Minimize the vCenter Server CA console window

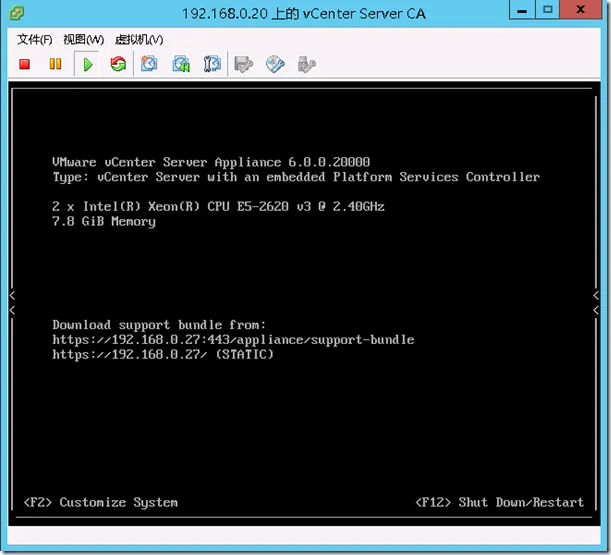[522, 10]
